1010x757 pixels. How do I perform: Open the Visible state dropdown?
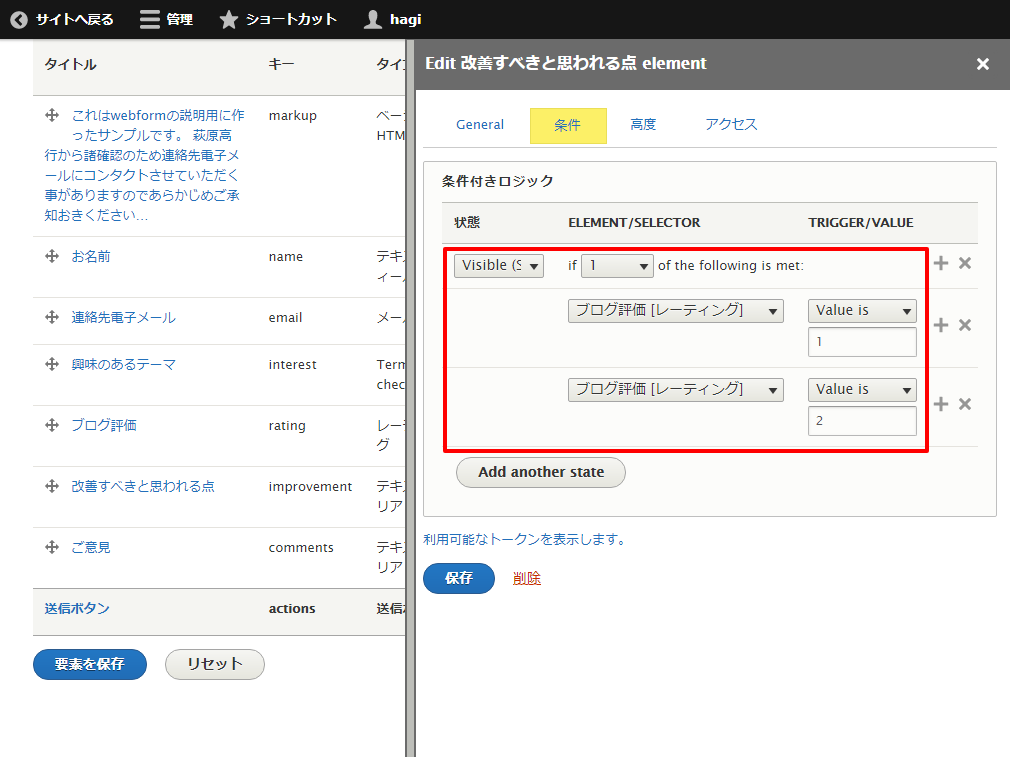point(499,265)
